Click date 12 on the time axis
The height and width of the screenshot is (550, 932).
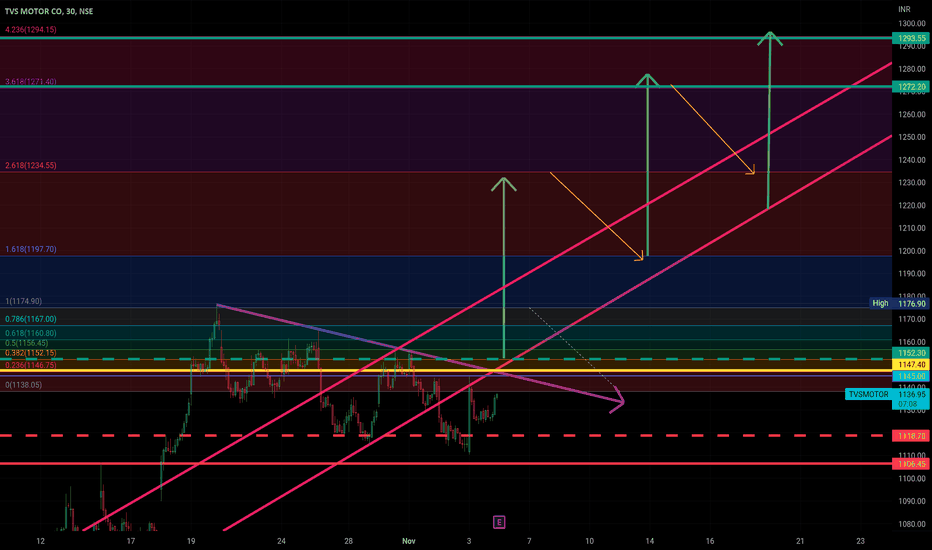40,541
